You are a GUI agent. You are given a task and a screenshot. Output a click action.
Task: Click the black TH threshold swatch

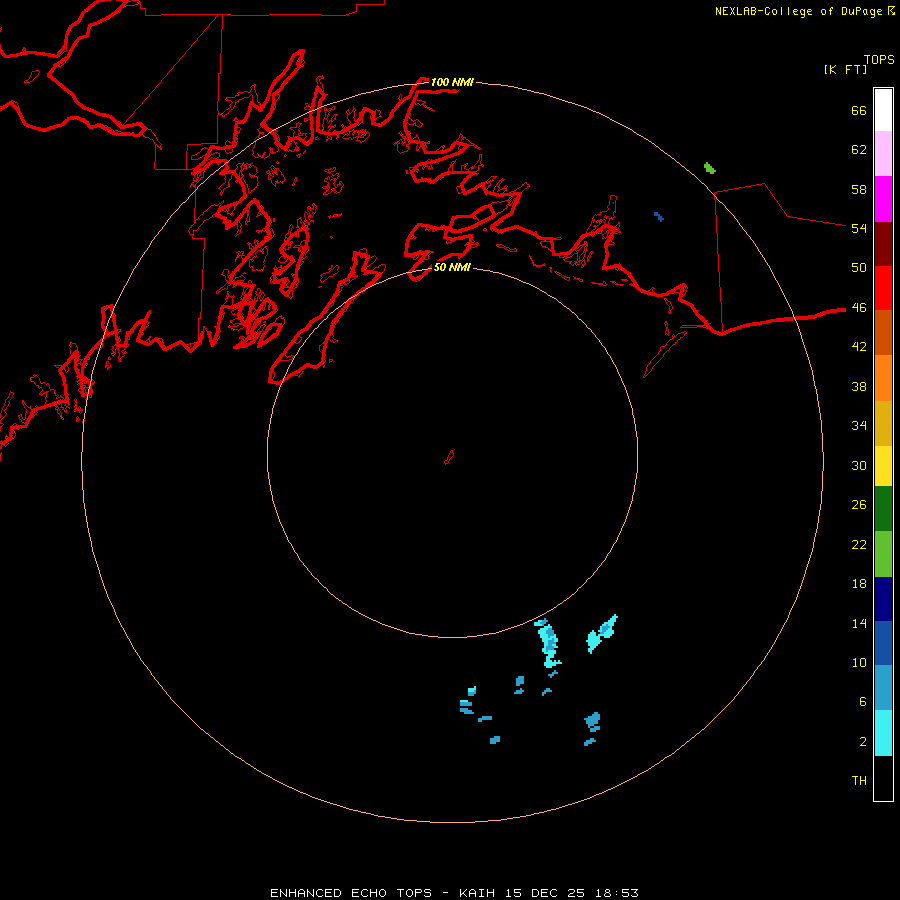pos(883,778)
